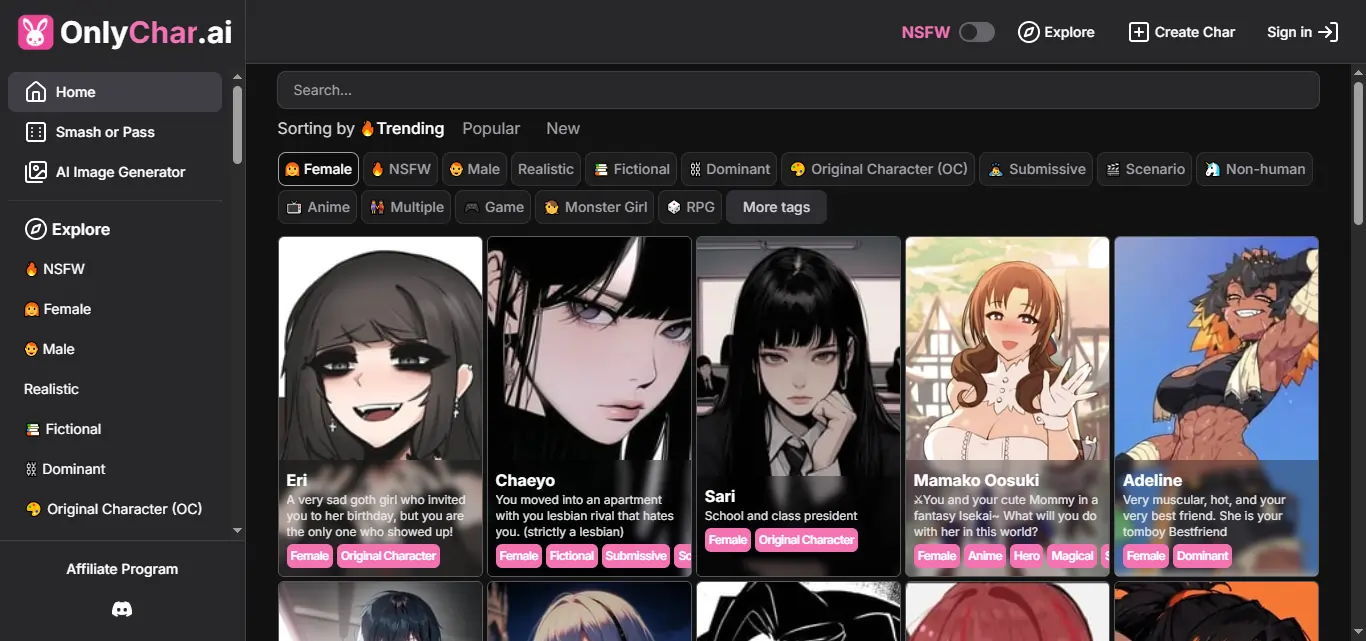The height and width of the screenshot is (641, 1366).
Task: Open the Affiliate Program link
Action: (122, 568)
